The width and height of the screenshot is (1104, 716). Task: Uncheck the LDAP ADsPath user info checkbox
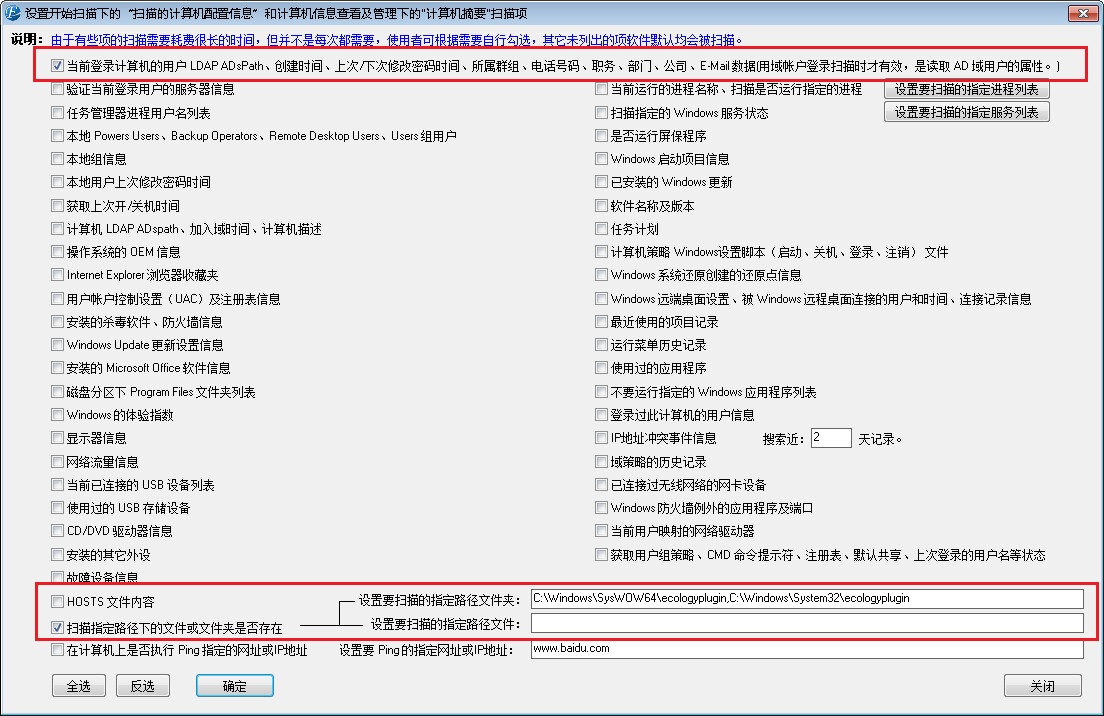58,66
